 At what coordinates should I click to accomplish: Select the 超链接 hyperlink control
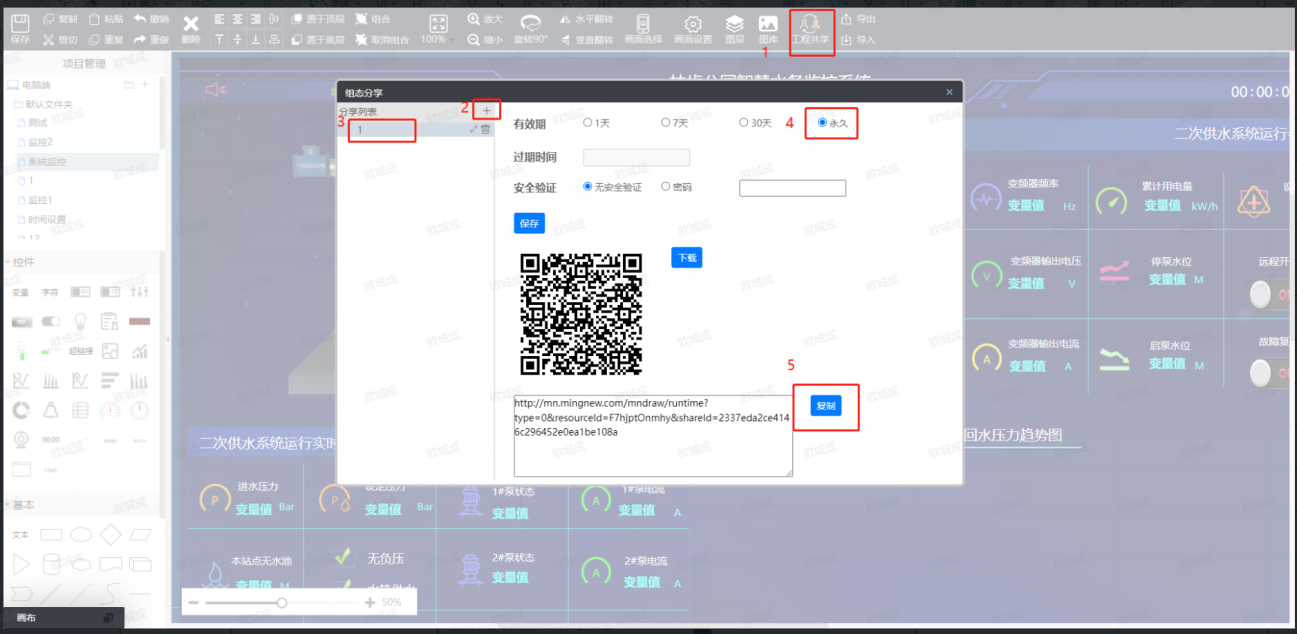(x=80, y=351)
